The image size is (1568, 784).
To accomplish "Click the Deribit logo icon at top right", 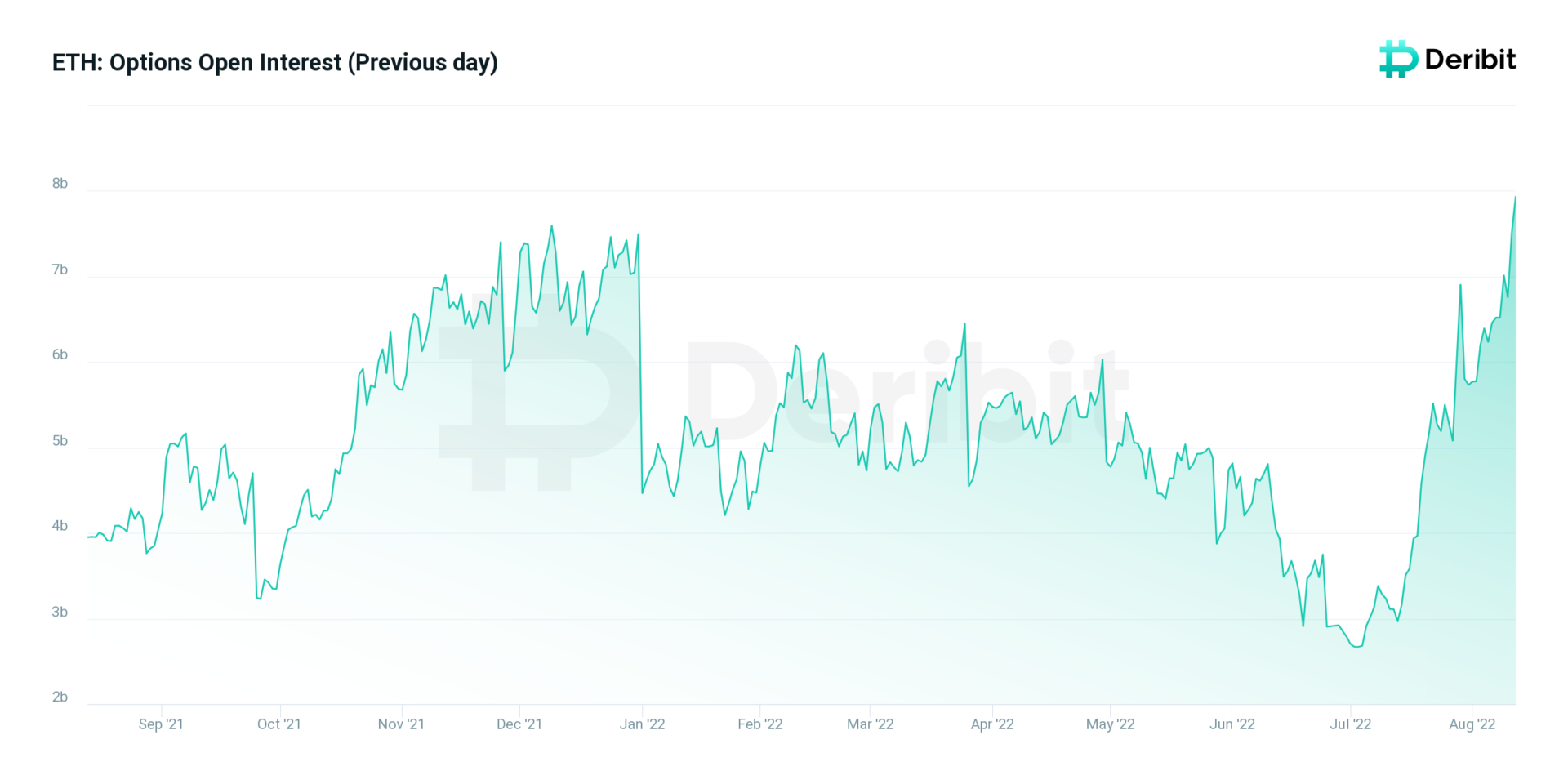I will click(1397, 59).
